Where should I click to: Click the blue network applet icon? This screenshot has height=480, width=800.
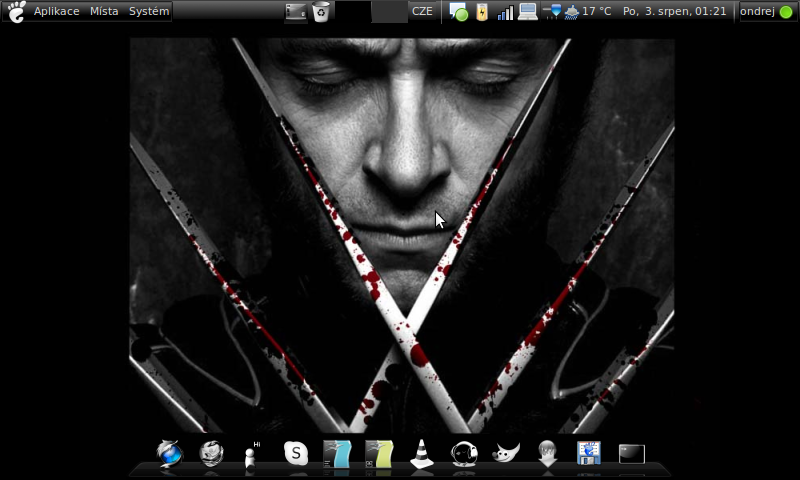[552, 12]
